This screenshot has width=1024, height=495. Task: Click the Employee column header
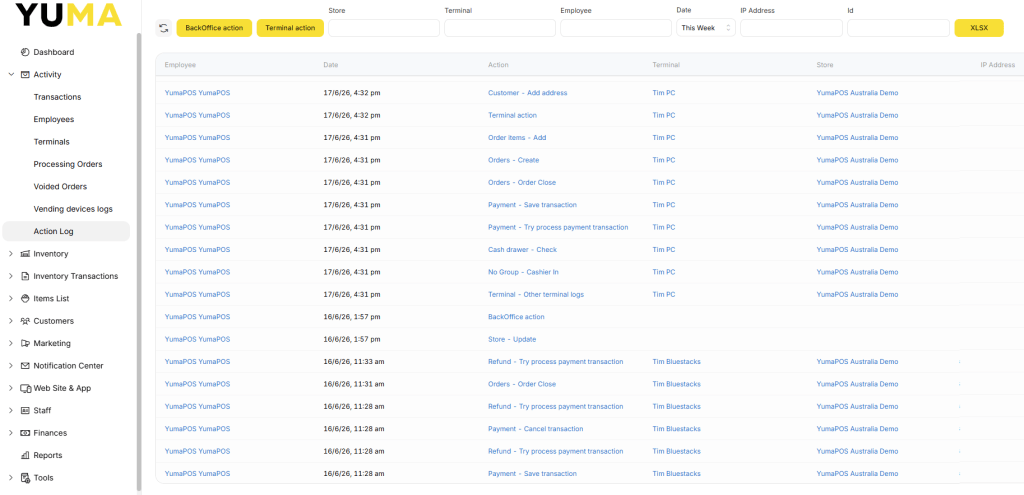[x=180, y=65]
